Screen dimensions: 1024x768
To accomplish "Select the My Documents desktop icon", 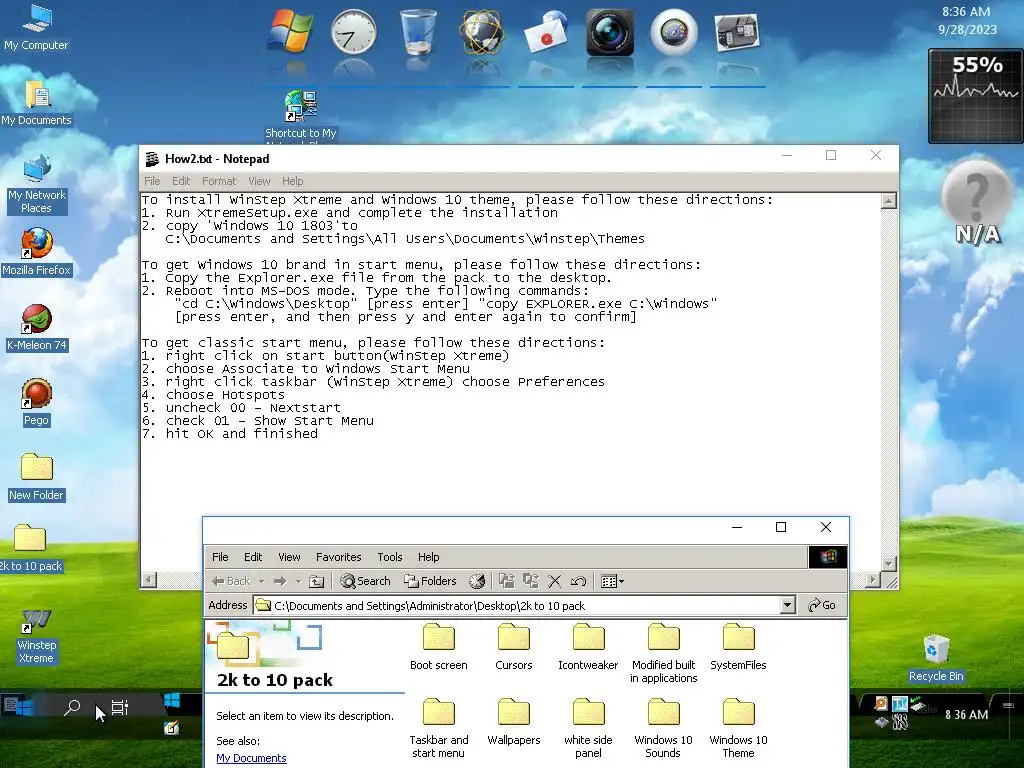I will click(x=36, y=103).
